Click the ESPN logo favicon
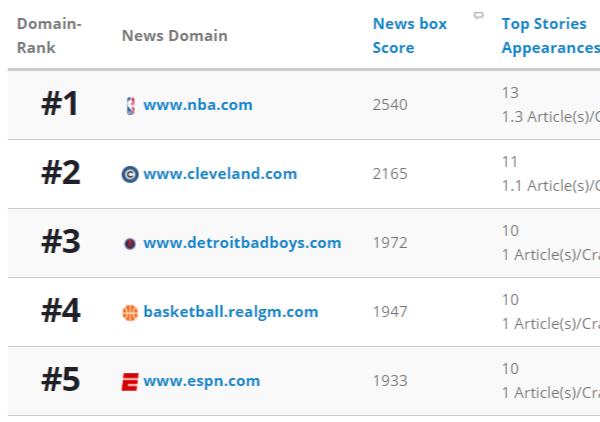The width and height of the screenshot is (600, 422). tap(129, 381)
